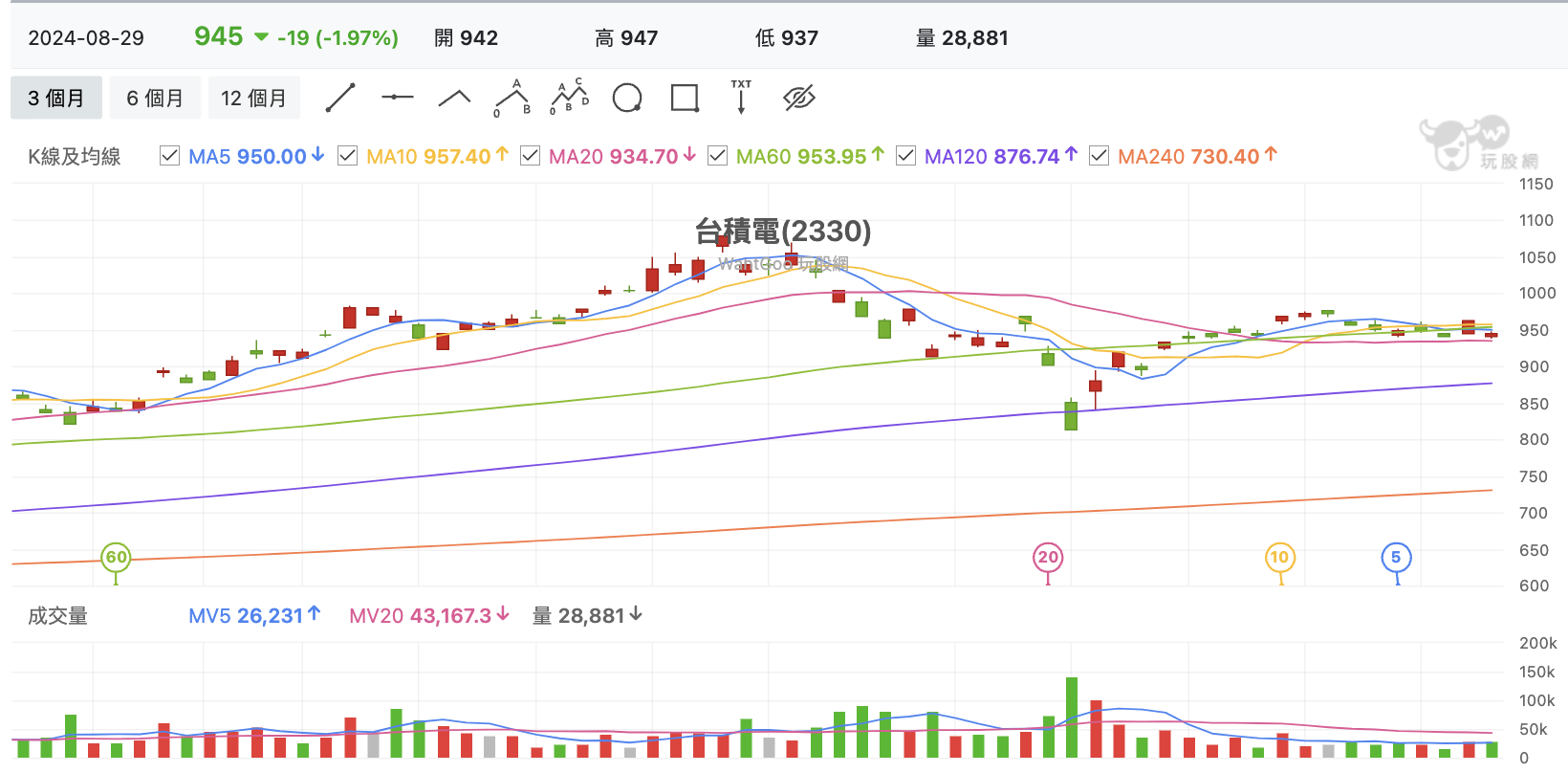Pick the angle line drawing tool
This screenshot has height=773, width=1568.
(455, 98)
